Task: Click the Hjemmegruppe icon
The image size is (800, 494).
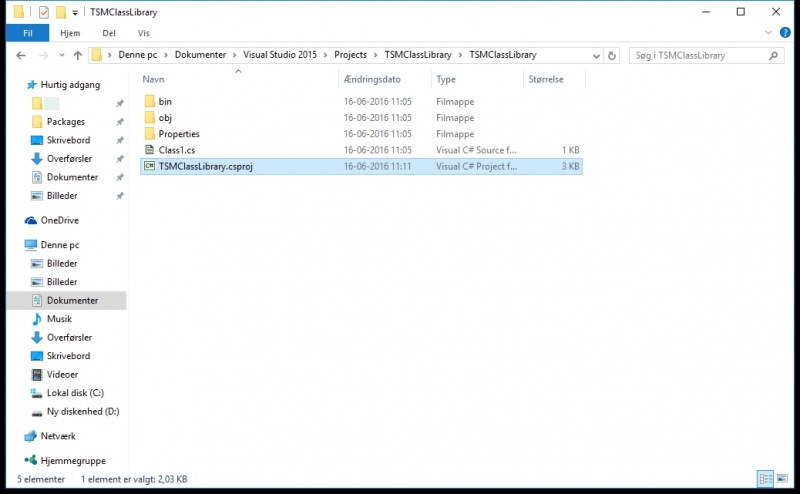Action: pos(31,460)
